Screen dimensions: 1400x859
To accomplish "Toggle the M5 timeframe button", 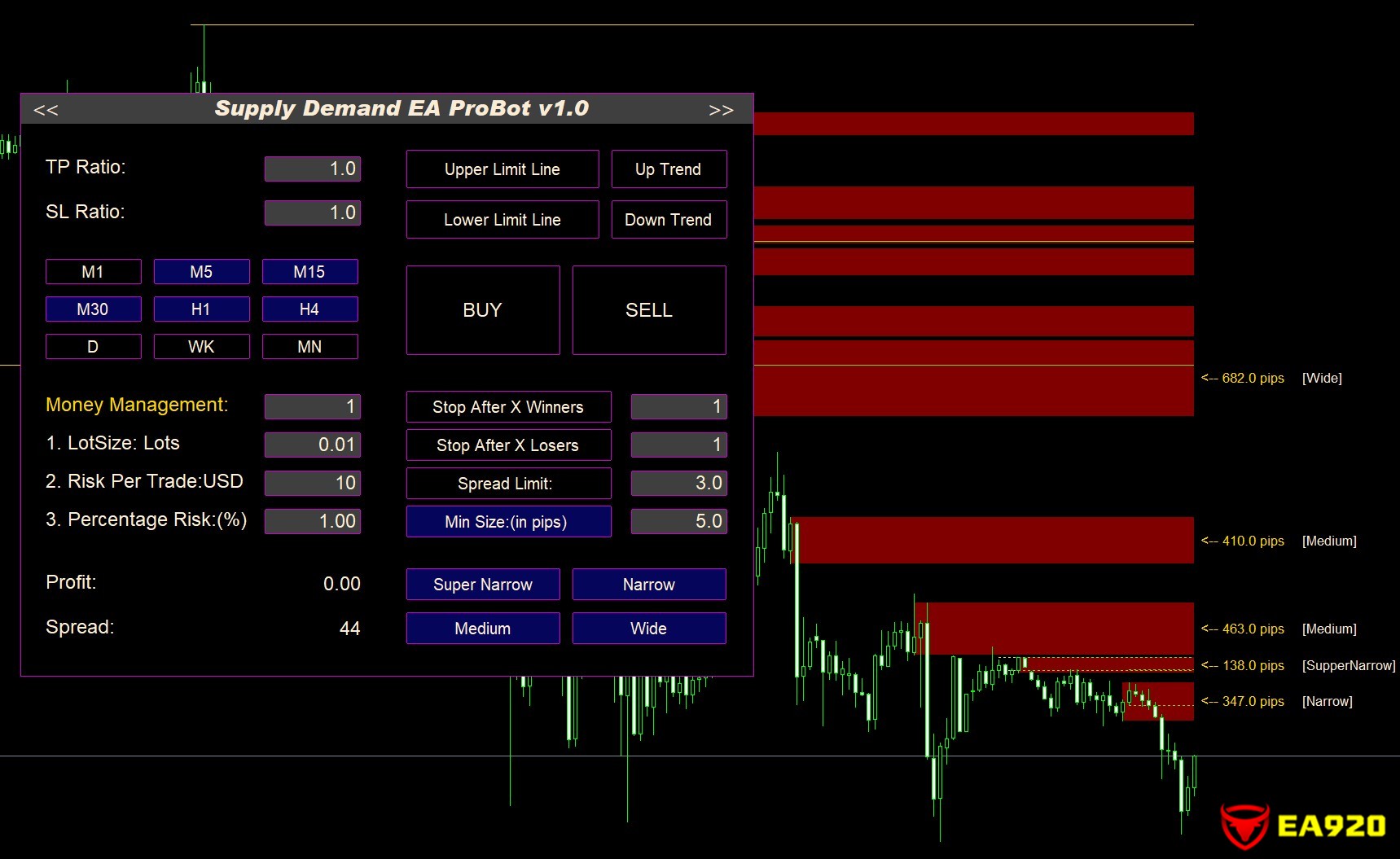I will [x=201, y=272].
